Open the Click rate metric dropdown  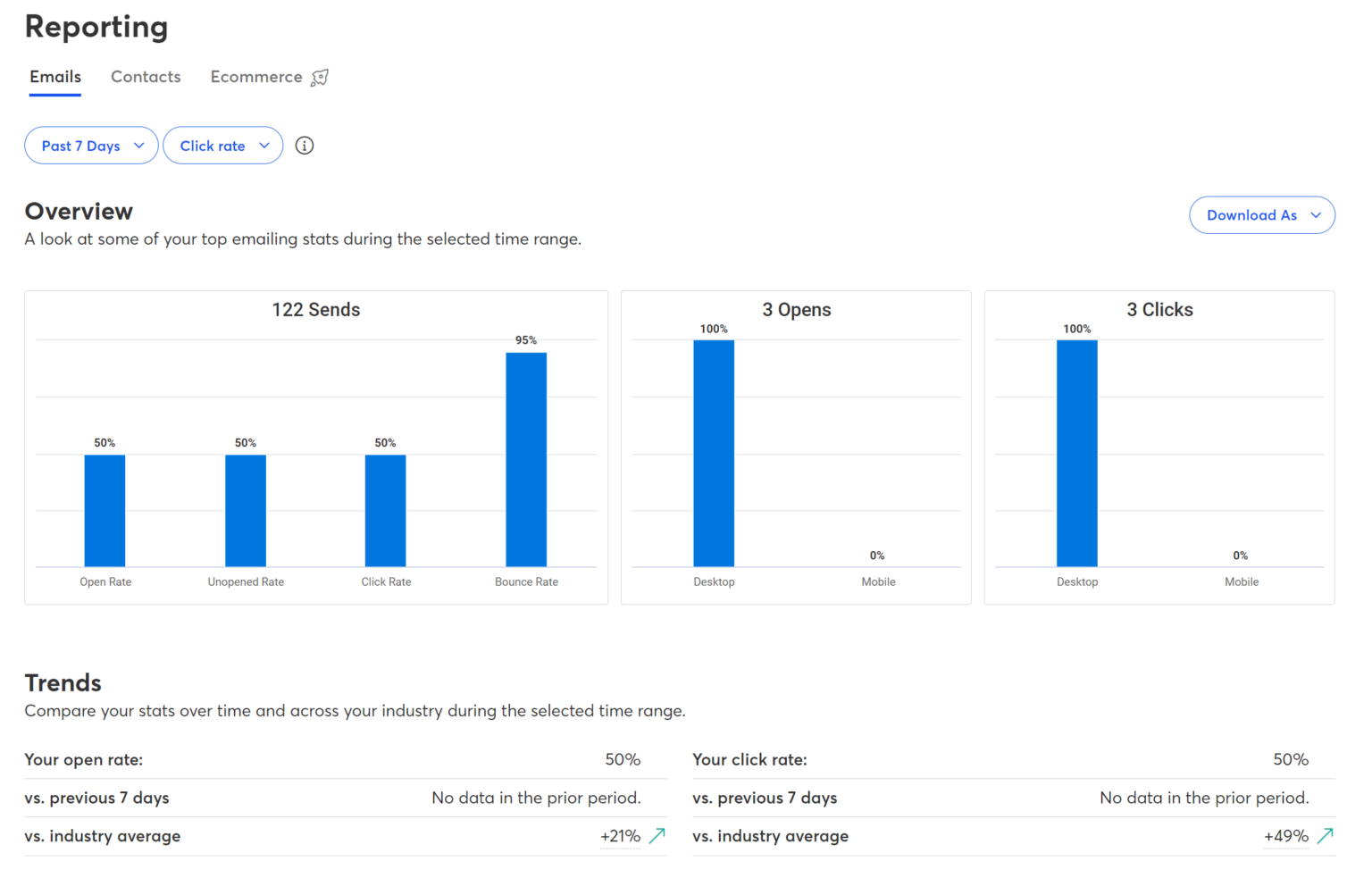coord(222,145)
